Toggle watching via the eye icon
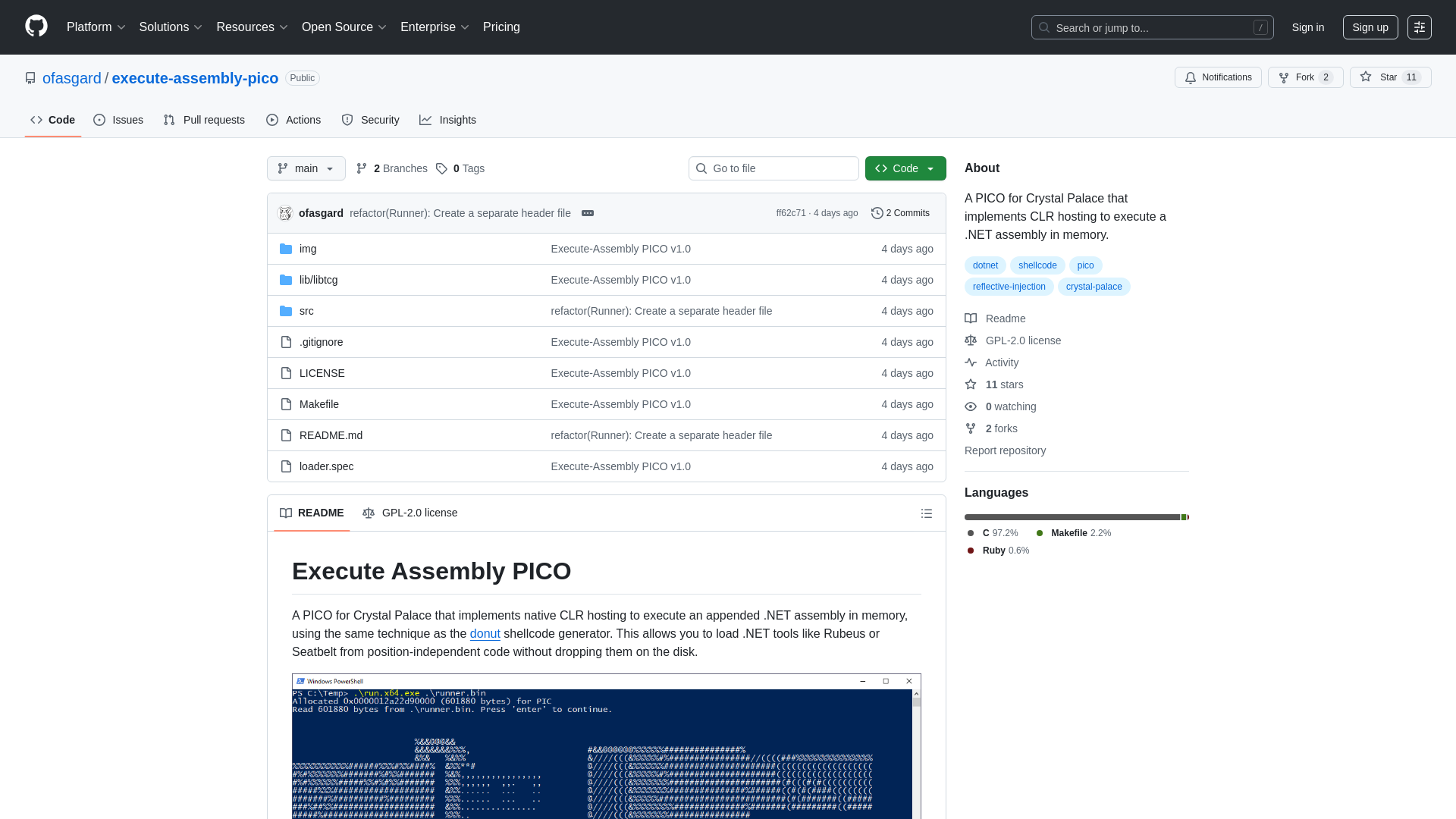Viewport: 1456px width, 819px height. [x=971, y=406]
